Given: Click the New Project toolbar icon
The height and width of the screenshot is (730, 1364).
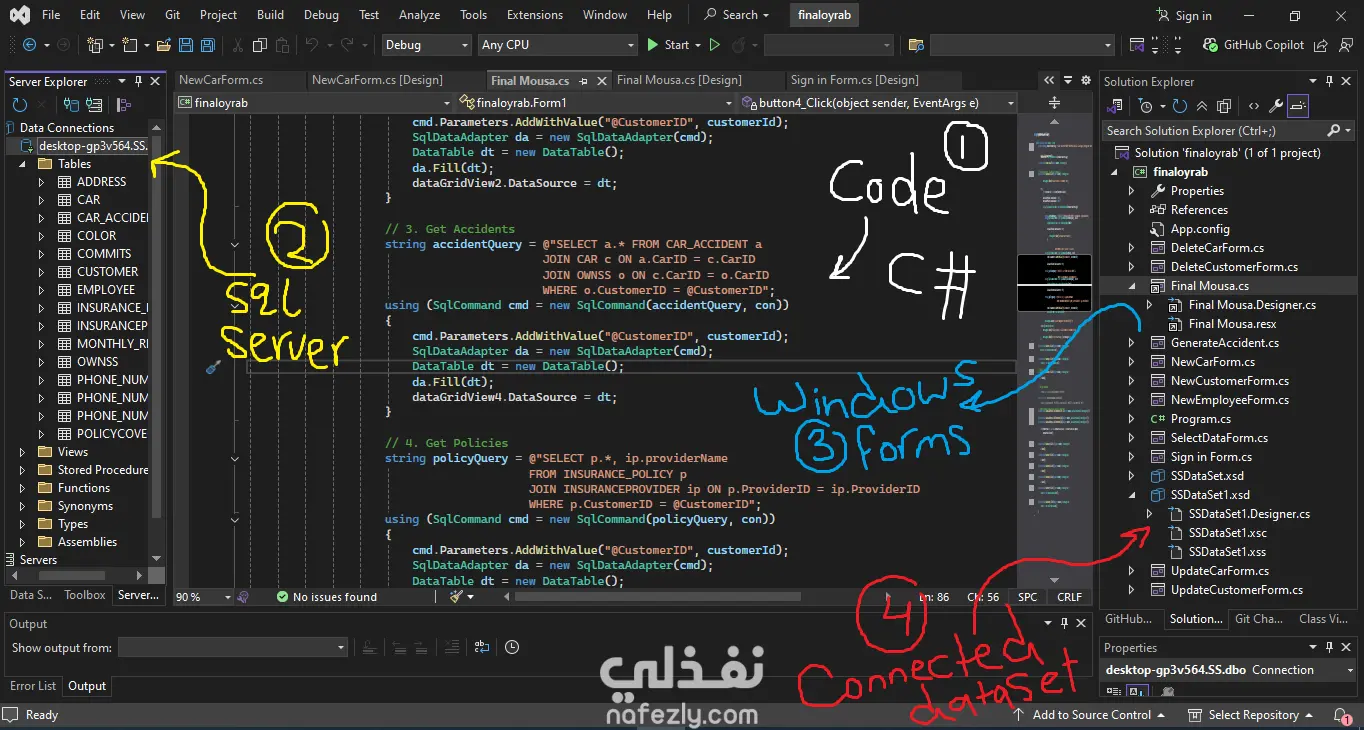Looking at the screenshot, I should [95, 45].
